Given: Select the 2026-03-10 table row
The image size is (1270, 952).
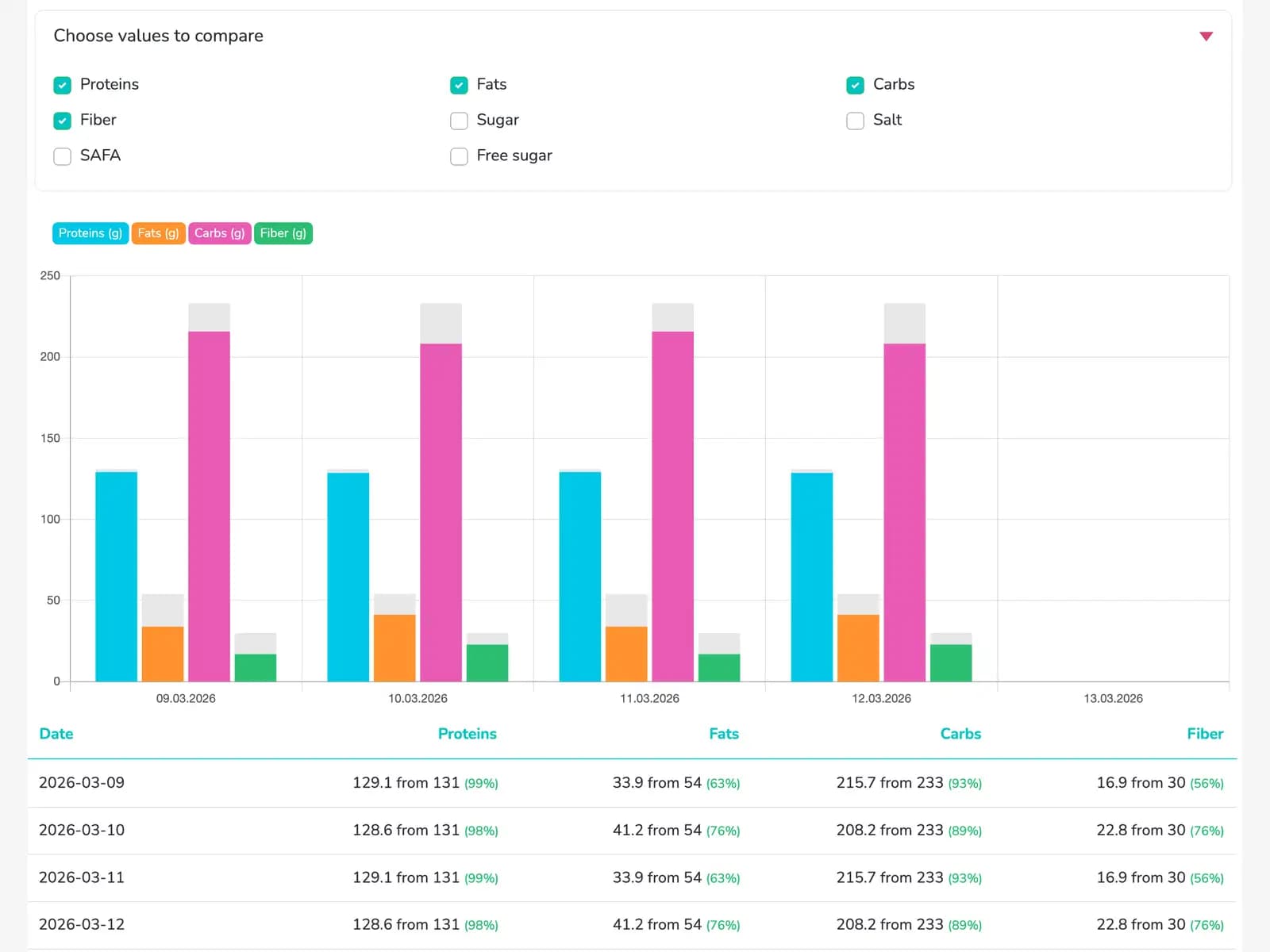Looking at the screenshot, I should coord(635,830).
